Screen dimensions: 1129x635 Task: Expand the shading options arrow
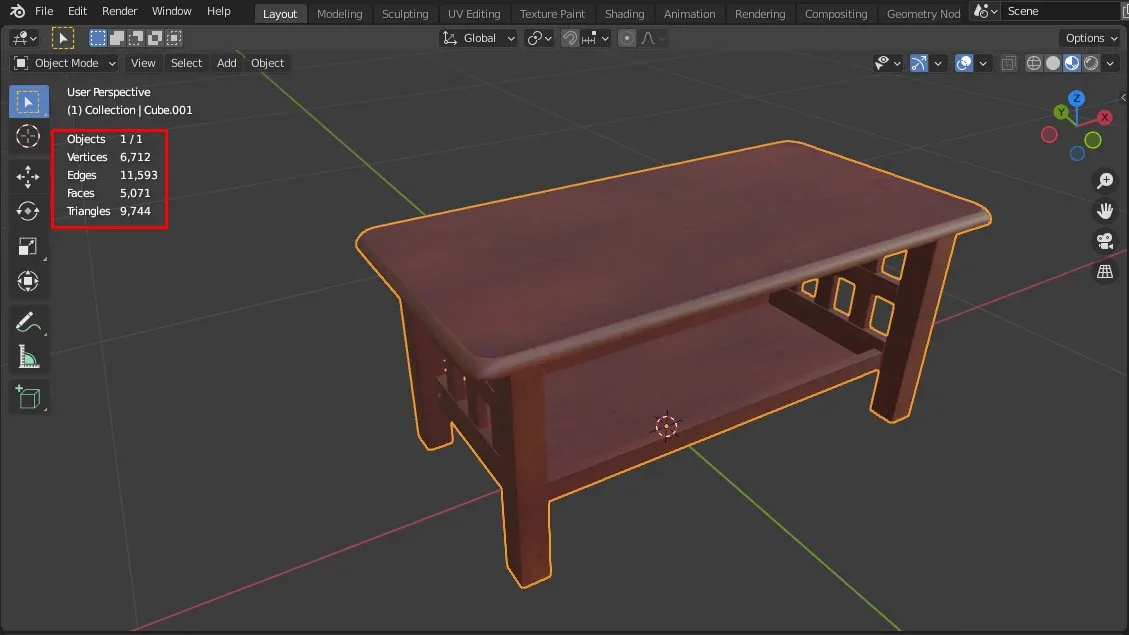(1110, 63)
